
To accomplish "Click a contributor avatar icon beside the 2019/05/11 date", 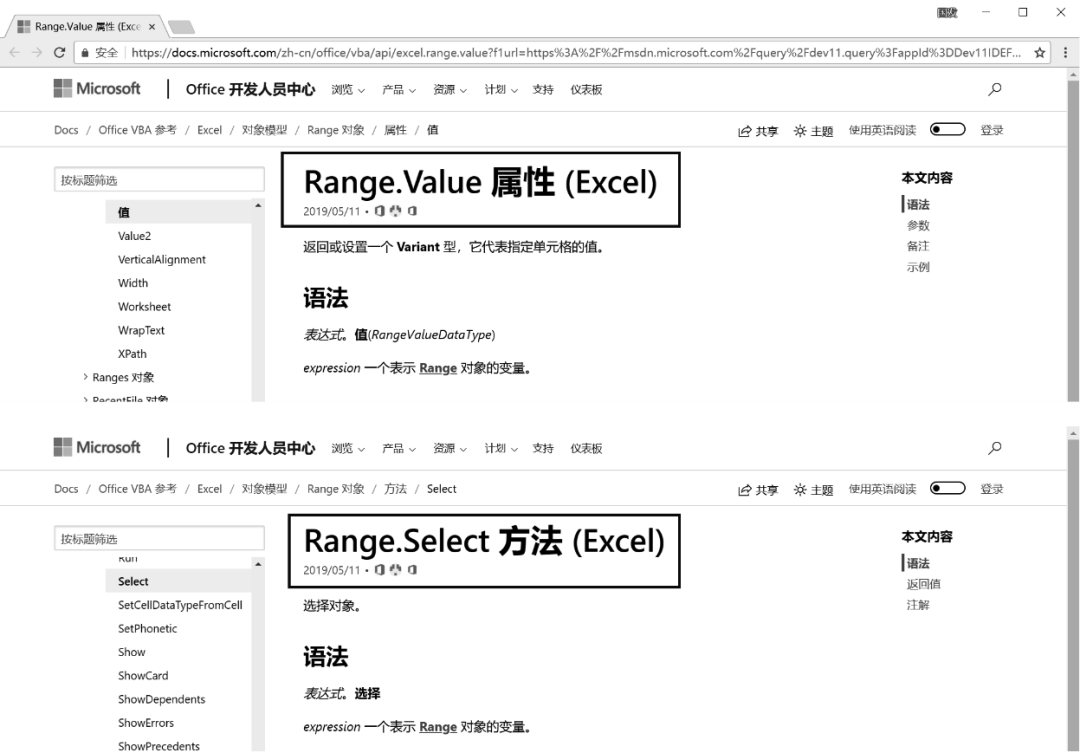I will [x=380, y=211].
